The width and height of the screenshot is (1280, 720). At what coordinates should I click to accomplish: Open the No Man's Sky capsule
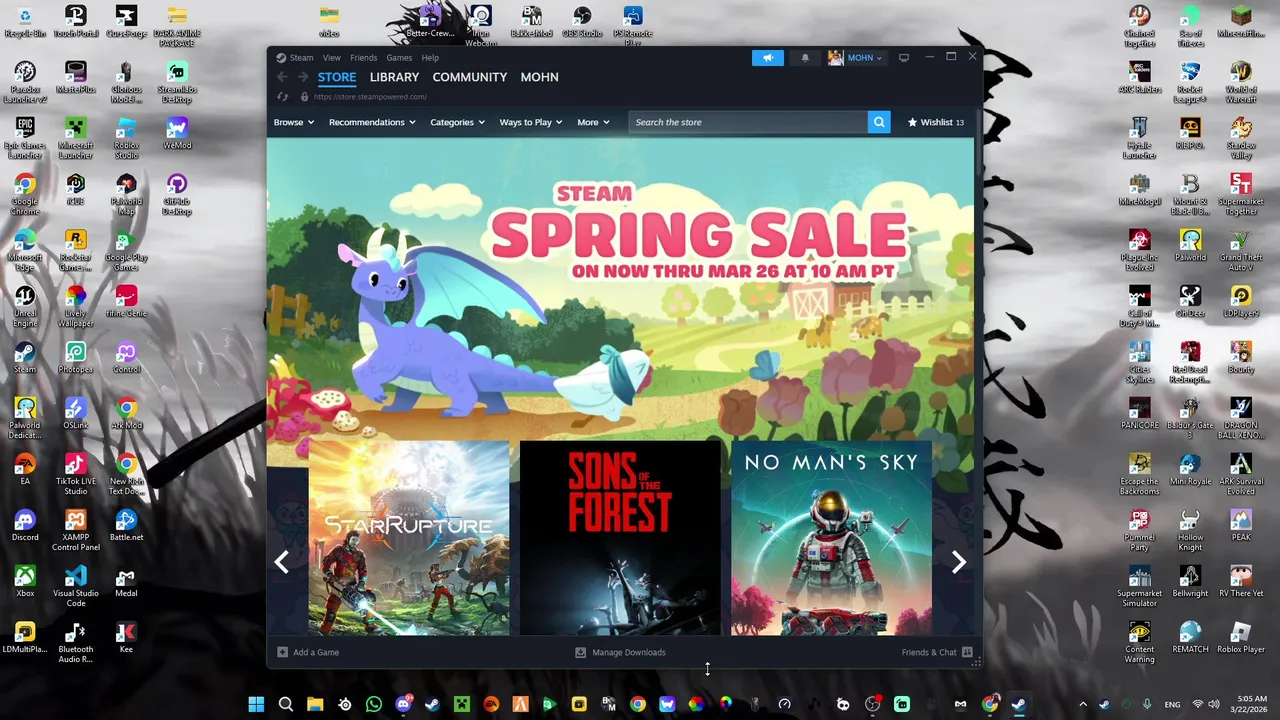(x=831, y=538)
